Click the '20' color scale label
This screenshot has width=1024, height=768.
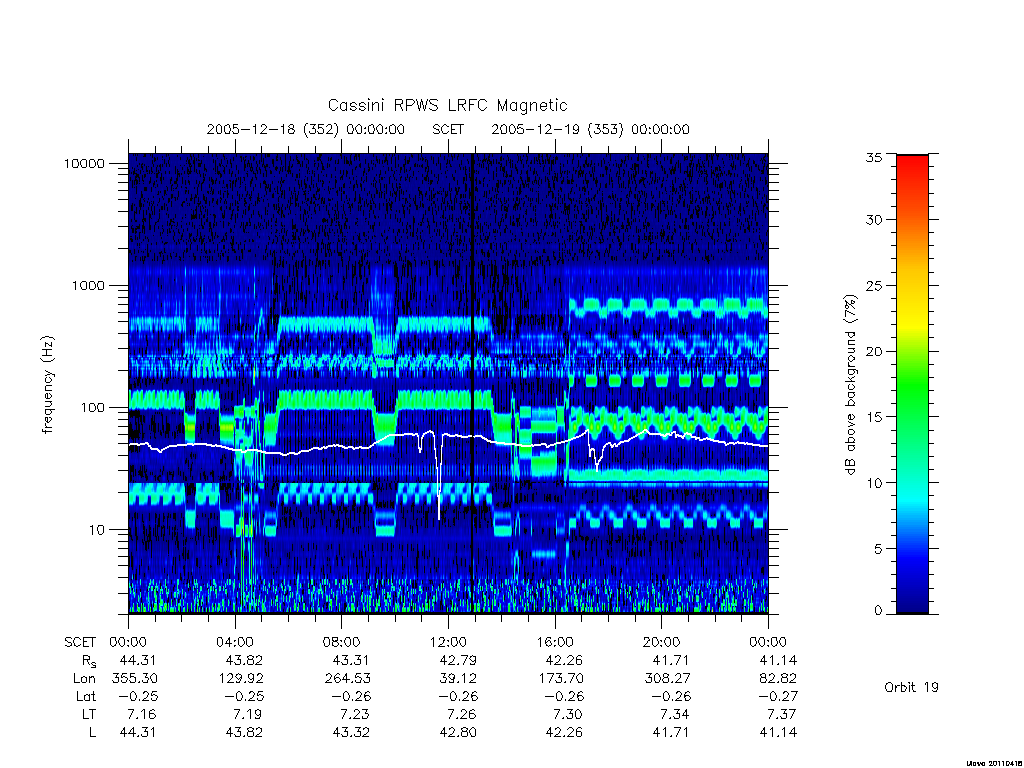click(873, 351)
